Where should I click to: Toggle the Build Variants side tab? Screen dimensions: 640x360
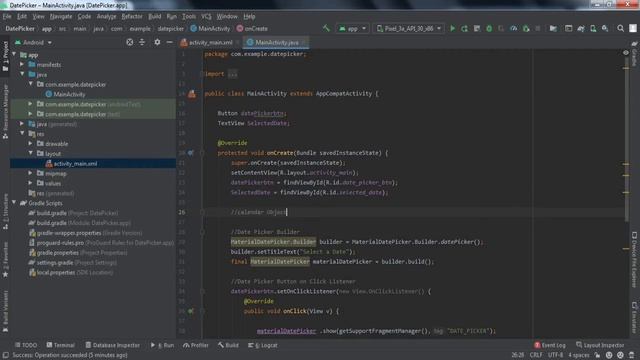point(5,311)
